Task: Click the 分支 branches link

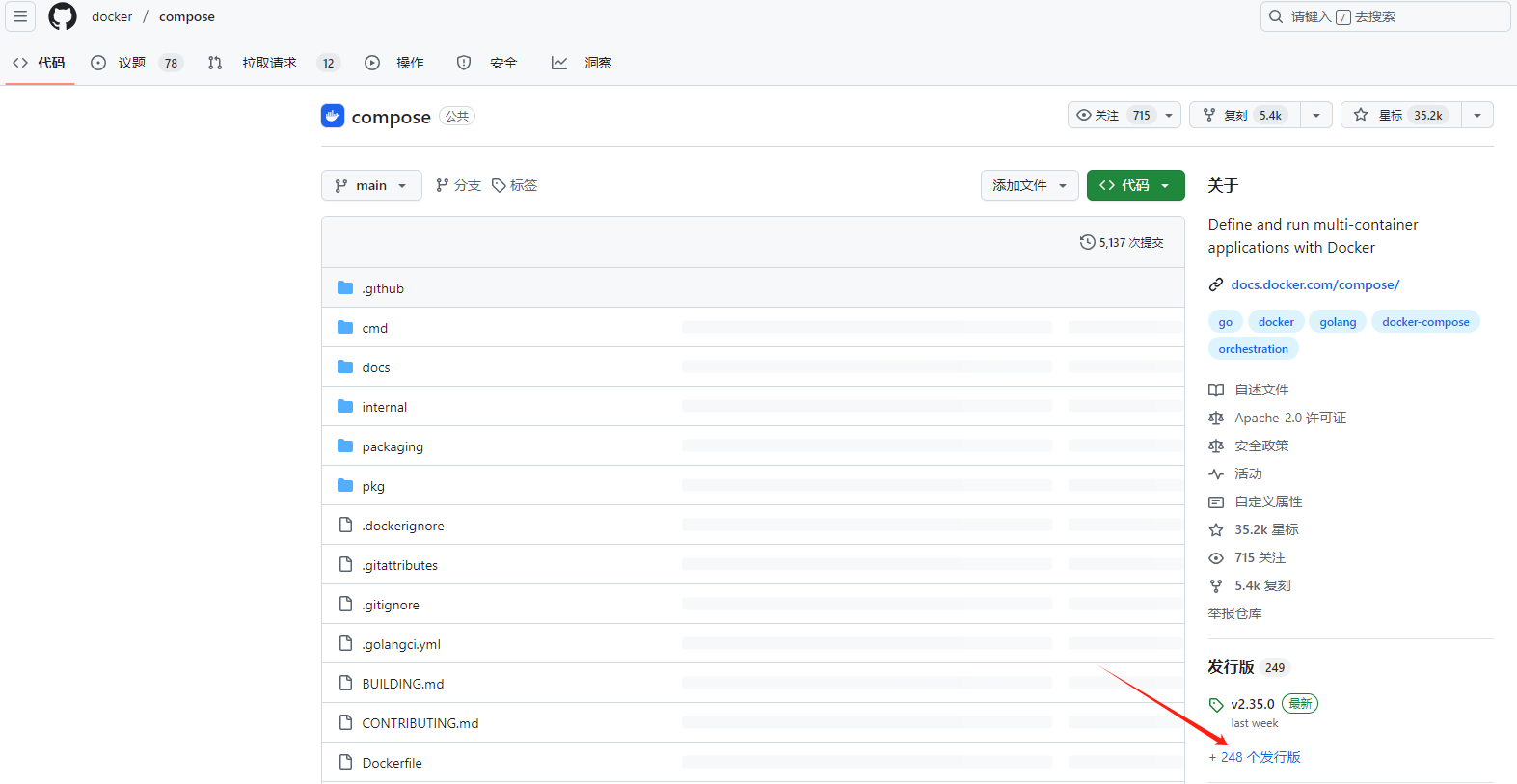Action: [x=458, y=185]
